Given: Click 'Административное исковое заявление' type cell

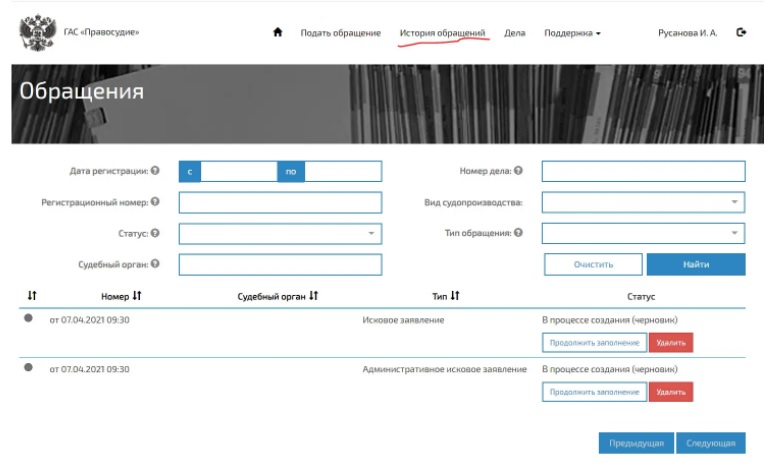Looking at the screenshot, I should click(x=444, y=369).
